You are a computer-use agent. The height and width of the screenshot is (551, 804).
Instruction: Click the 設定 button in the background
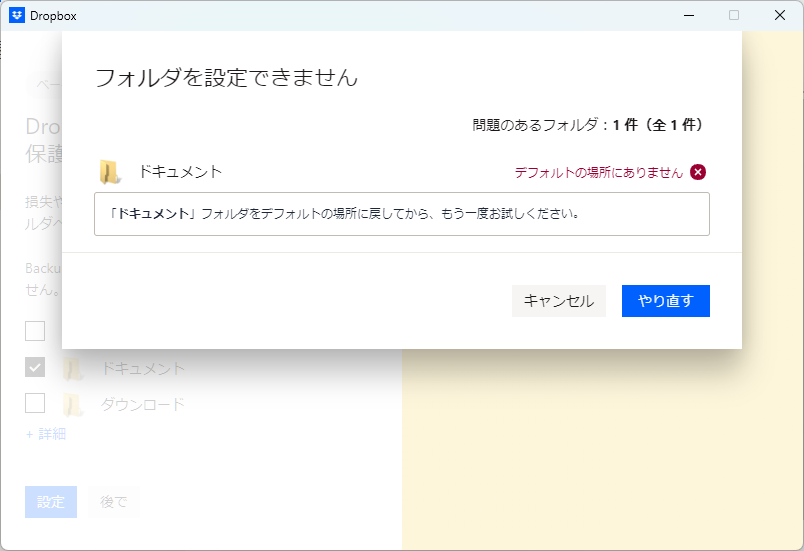(51, 502)
